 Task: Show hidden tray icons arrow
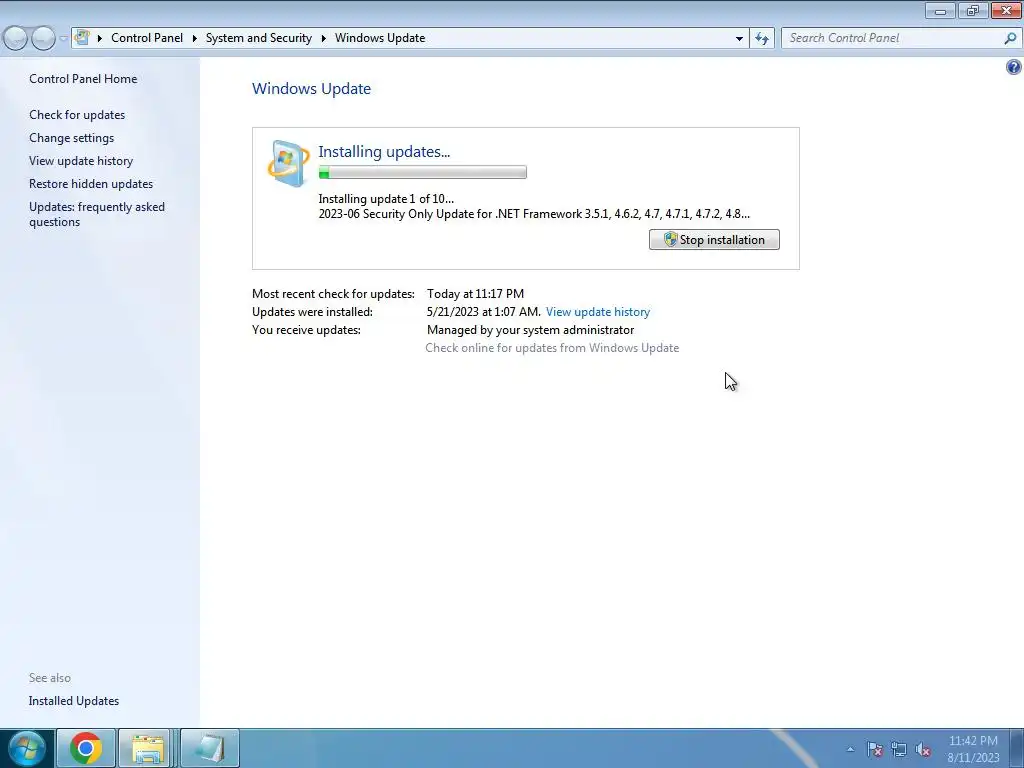point(850,749)
